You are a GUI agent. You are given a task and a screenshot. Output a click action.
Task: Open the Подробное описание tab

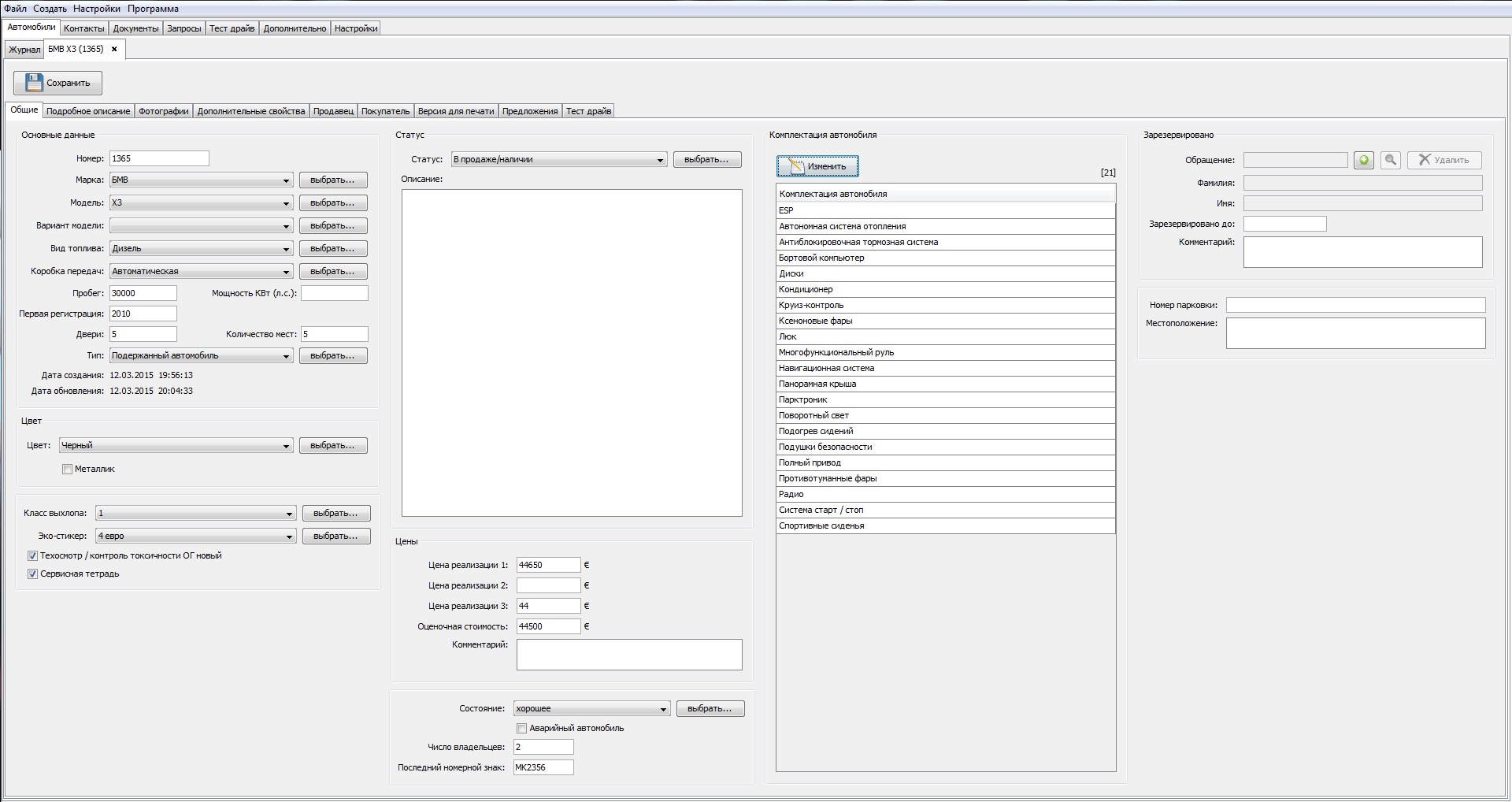pos(88,111)
